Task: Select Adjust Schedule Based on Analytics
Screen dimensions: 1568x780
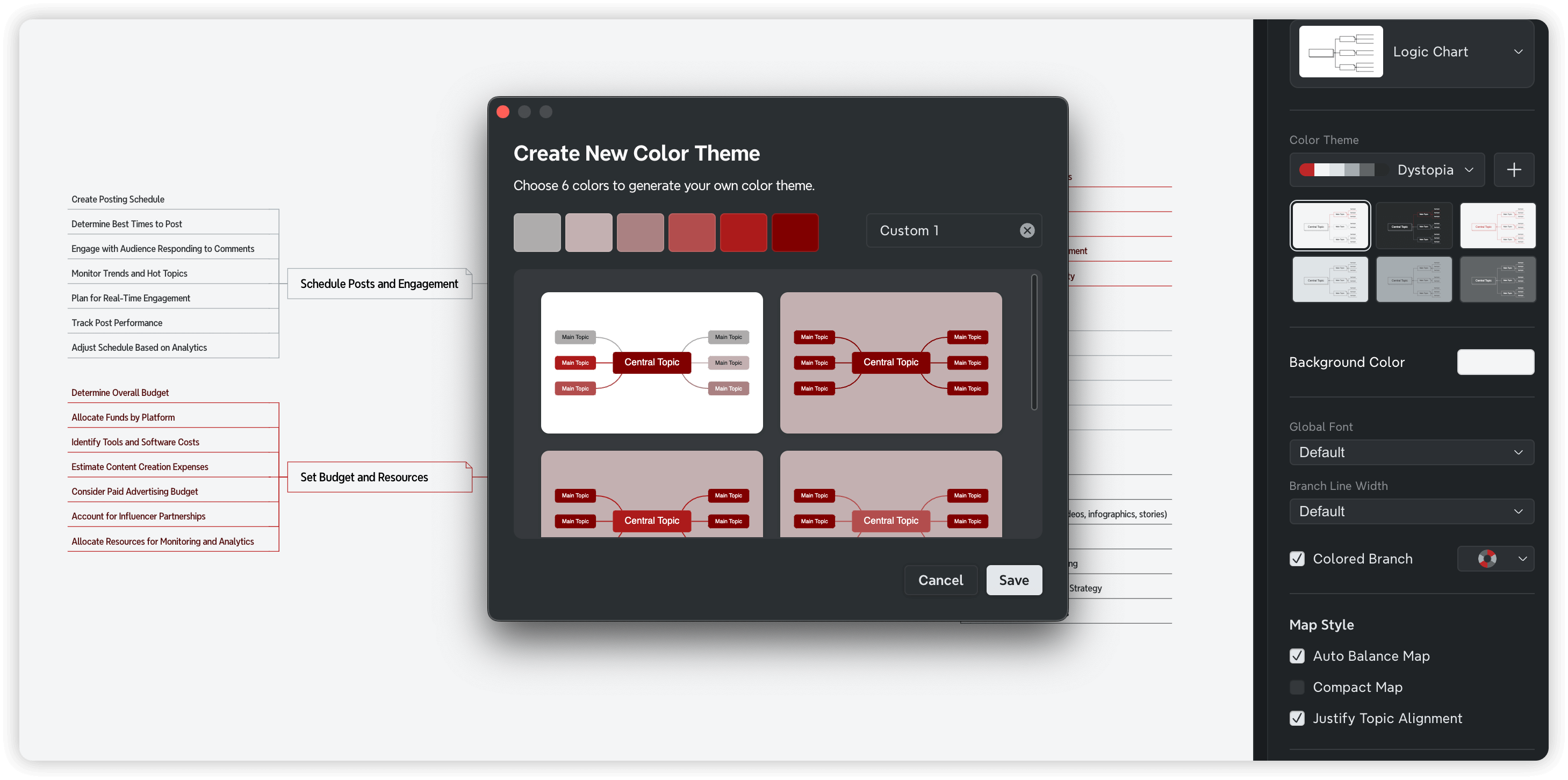Action: tap(139, 348)
